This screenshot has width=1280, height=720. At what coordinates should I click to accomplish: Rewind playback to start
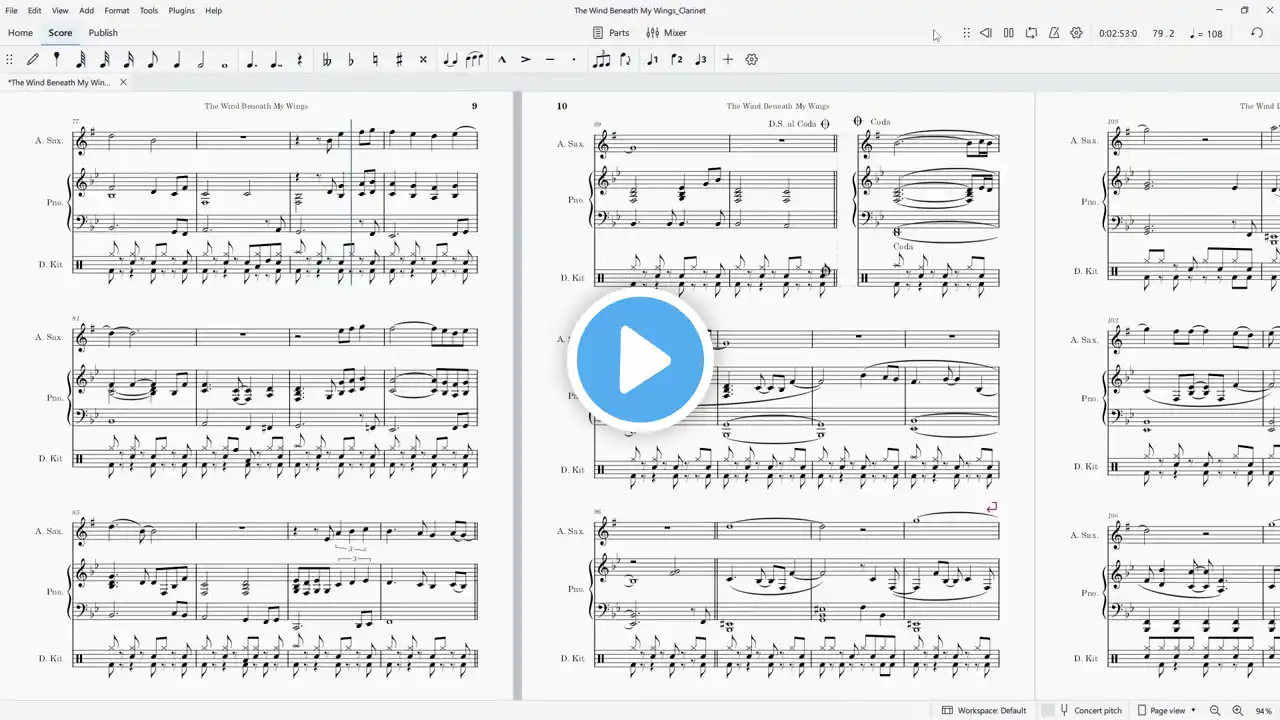(x=986, y=33)
